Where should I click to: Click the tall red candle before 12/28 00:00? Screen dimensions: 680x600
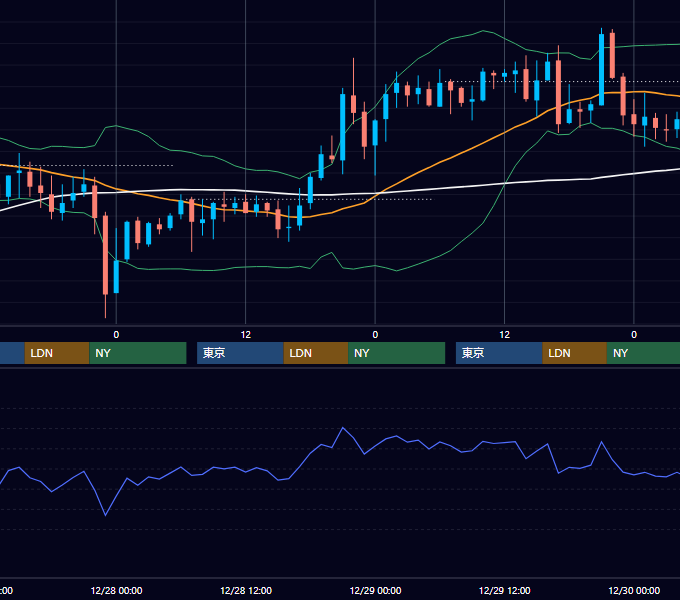(x=105, y=255)
